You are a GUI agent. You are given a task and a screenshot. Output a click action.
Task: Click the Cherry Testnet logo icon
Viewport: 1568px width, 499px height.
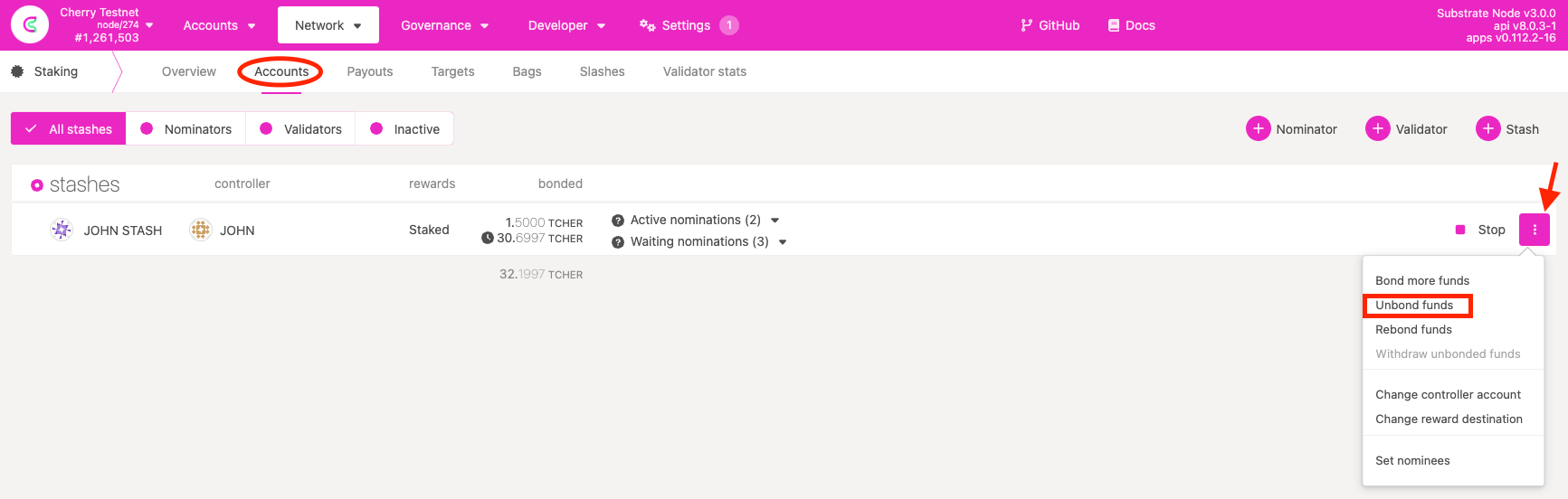coord(30,25)
